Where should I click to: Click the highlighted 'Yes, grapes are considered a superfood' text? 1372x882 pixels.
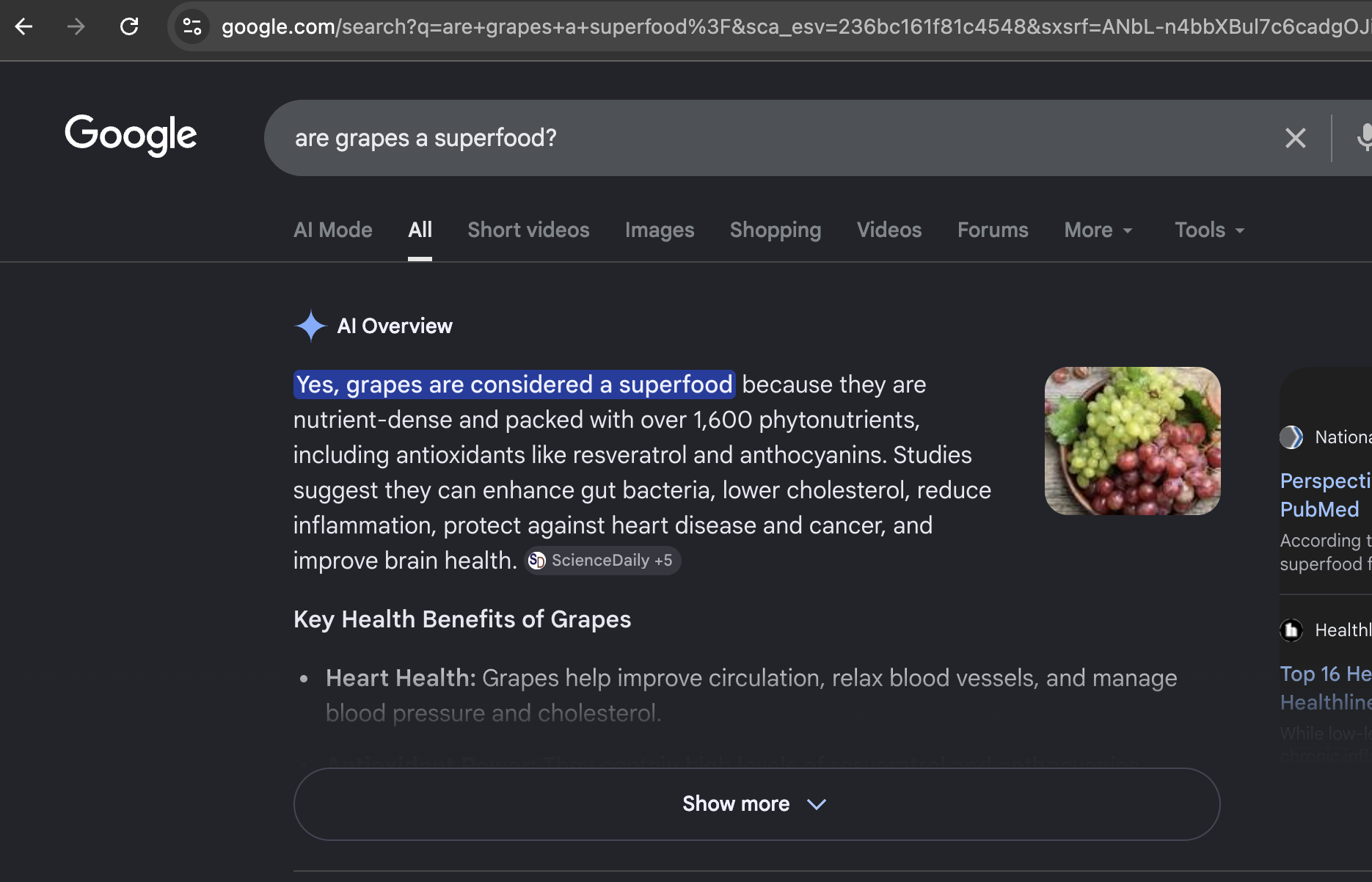(x=514, y=384)
